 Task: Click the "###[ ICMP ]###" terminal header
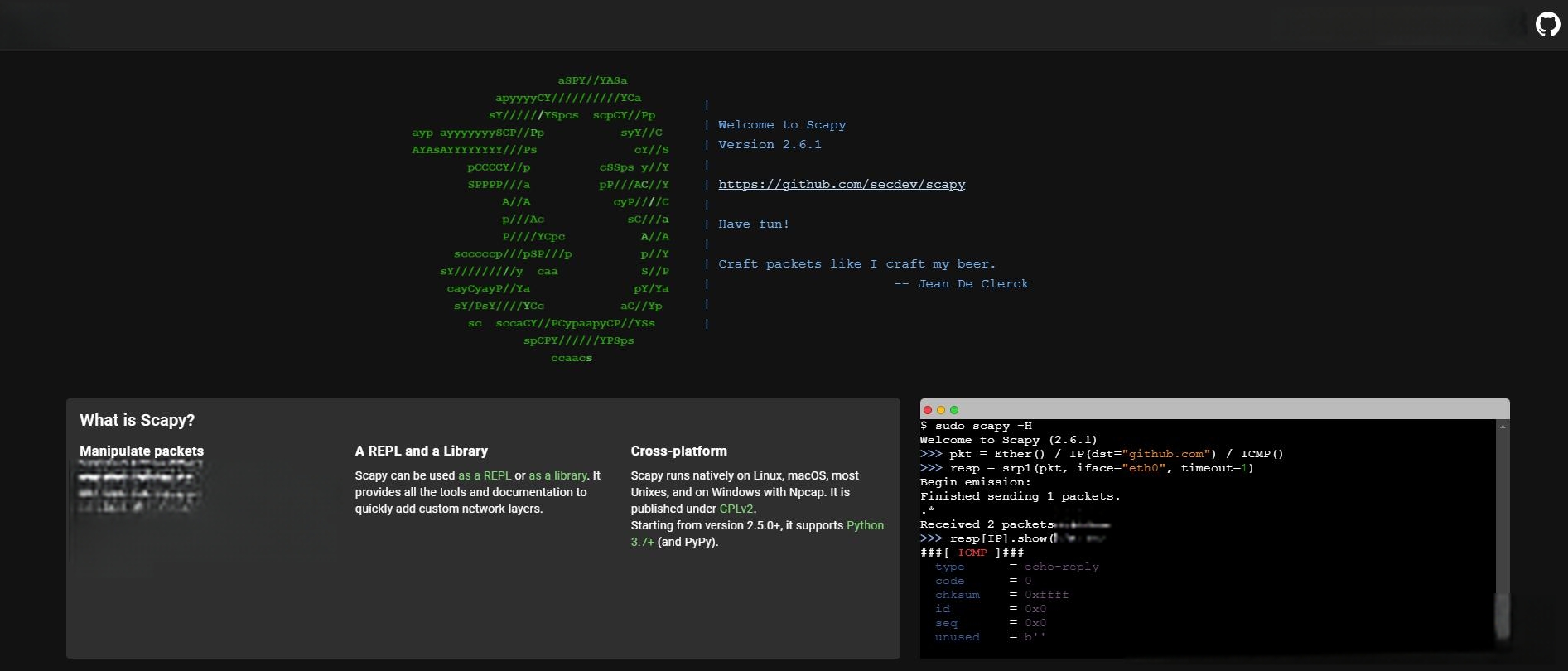tap(972, 553)
